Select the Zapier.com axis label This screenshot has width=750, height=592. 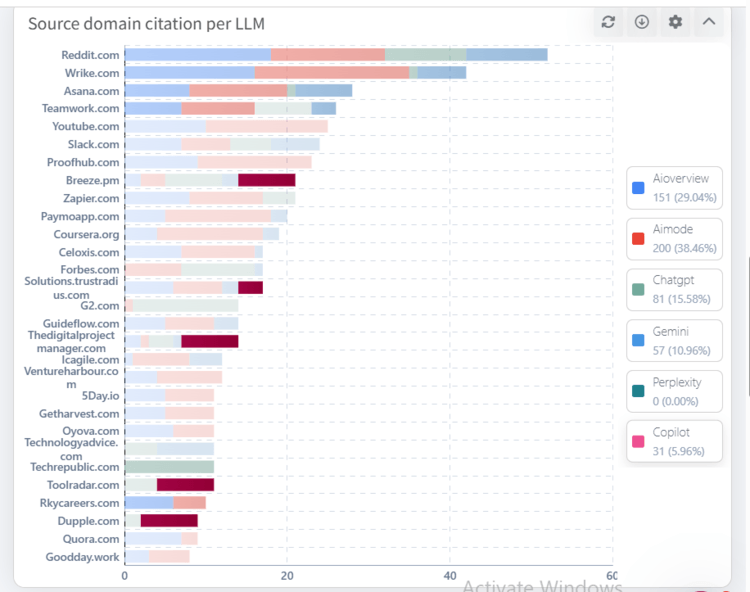(x=91, y=198)
